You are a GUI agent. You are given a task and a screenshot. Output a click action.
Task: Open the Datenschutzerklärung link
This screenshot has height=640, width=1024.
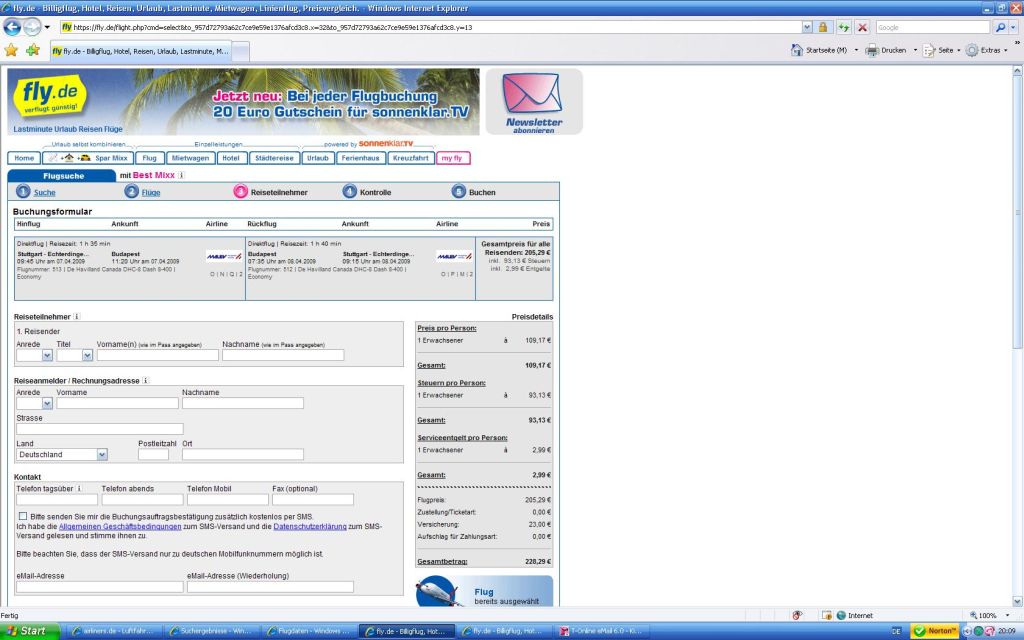[x=310, y=526]
